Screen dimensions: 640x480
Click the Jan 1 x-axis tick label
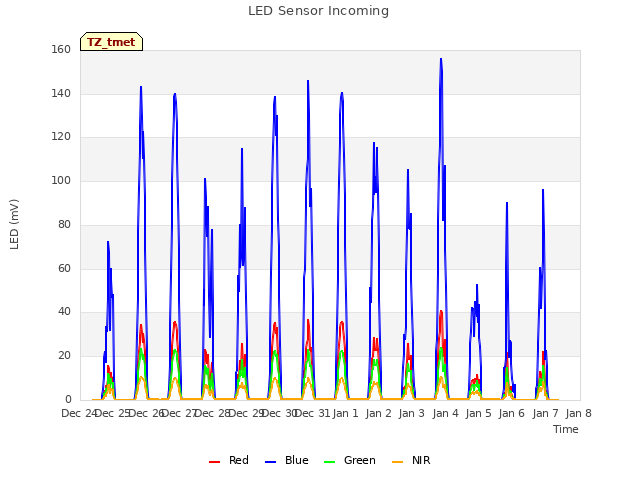345,413
